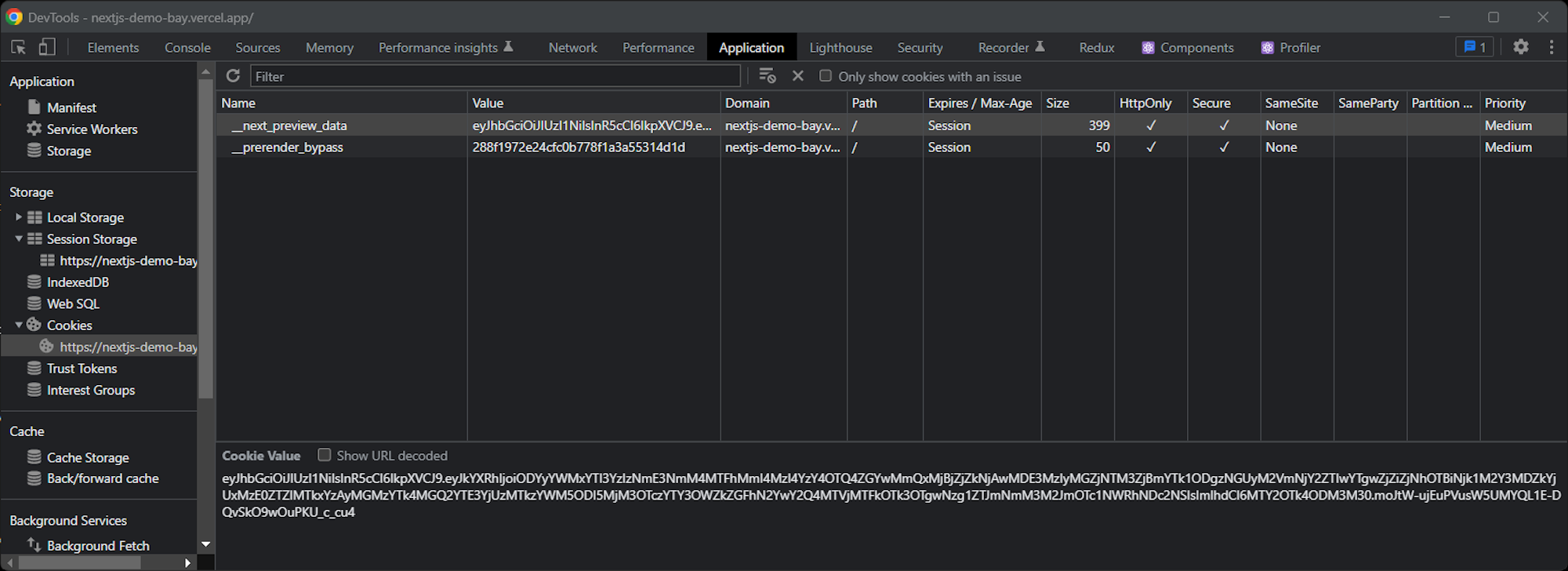Open the Security tab
The width and height of the screenshot is (1568, 571).
(x=920, y=48)
